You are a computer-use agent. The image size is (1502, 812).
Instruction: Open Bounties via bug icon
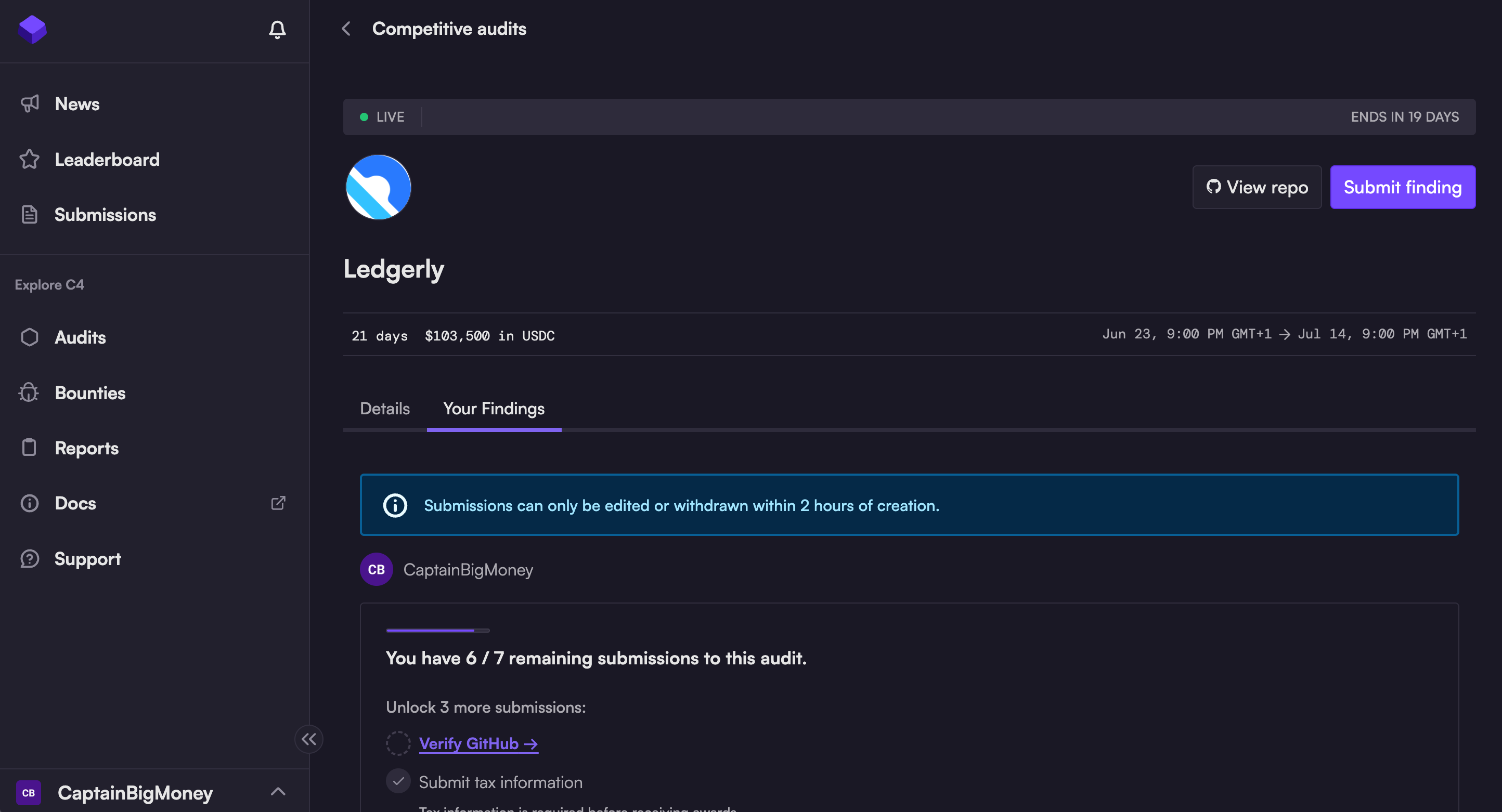tap(29, 393)
